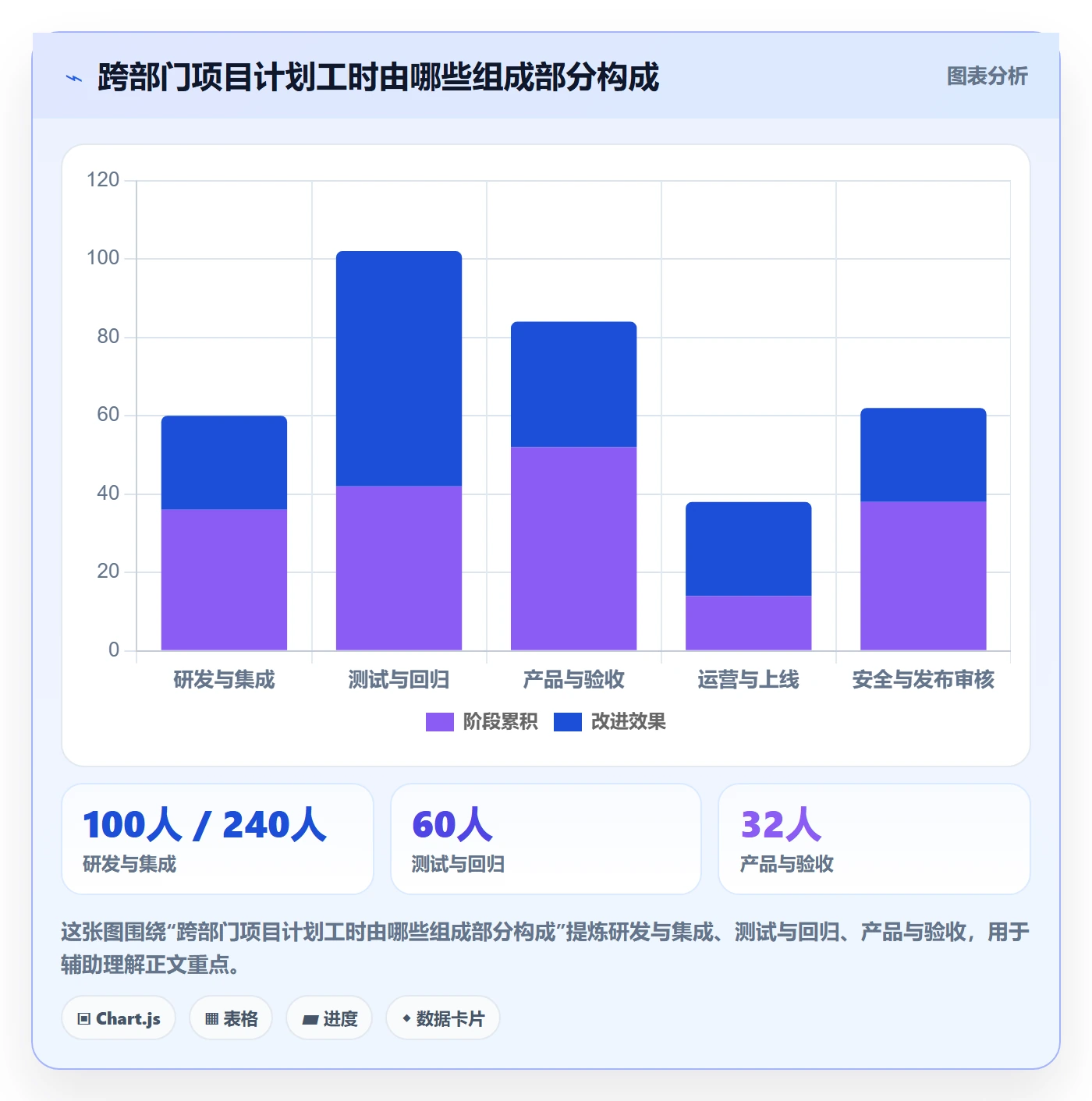Click y-axis value 100

click(x=103, y=258)
